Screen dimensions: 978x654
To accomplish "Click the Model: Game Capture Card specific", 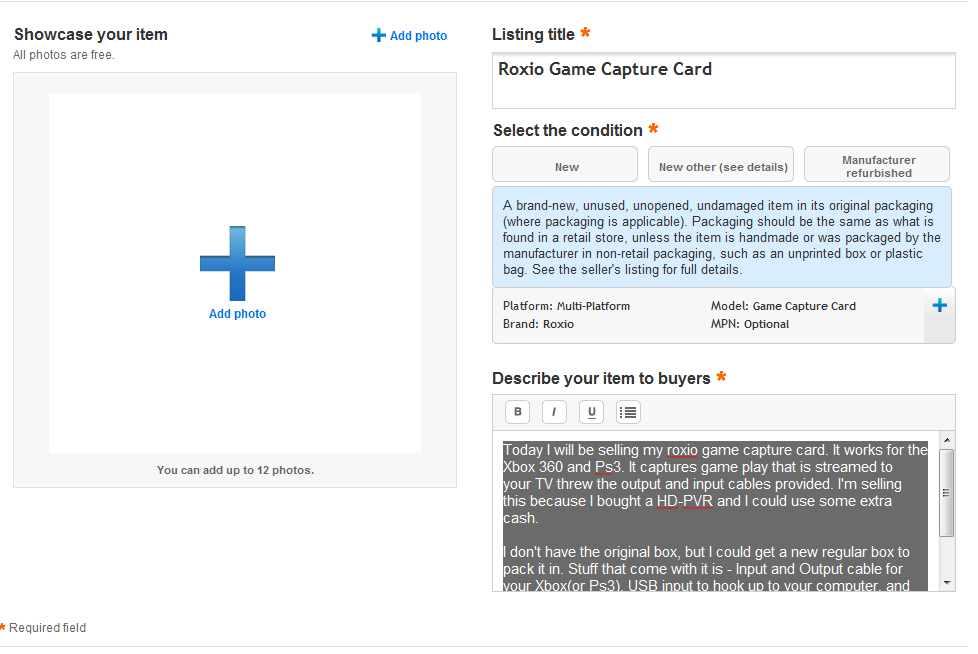I will pyautogui.click(x=783, y=306).
